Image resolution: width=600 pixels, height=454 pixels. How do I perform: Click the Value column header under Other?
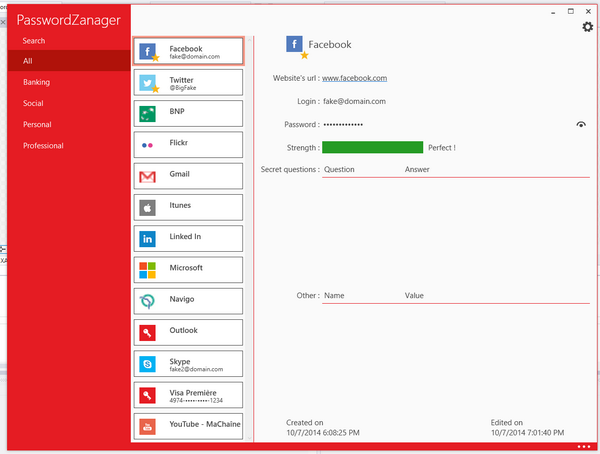click(414, 296)
